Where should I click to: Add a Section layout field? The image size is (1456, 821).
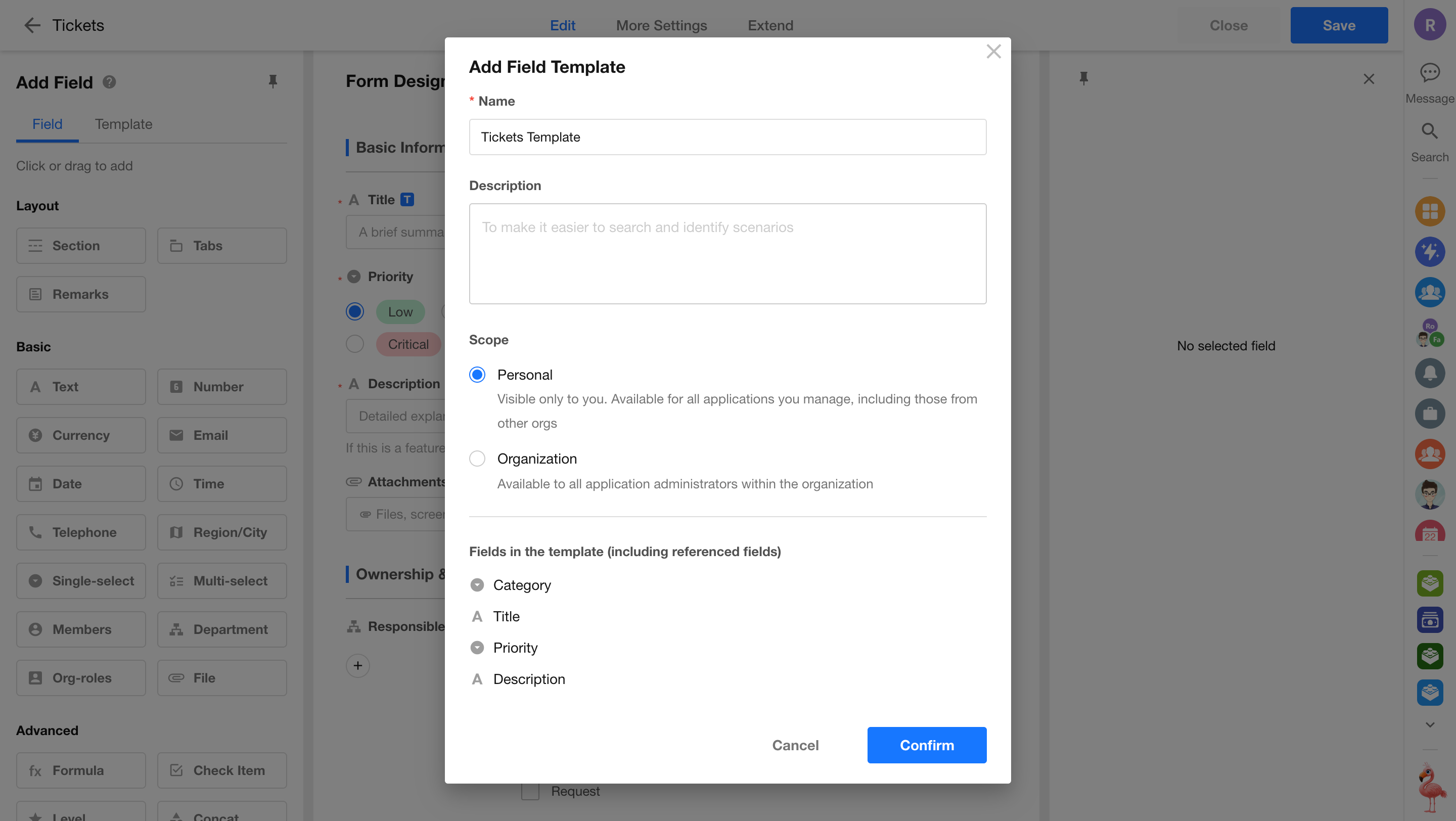[x=81, y=246]
